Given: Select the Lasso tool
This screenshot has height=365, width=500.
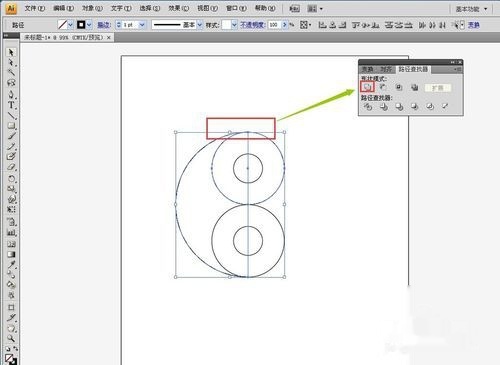Looking at the screenshot, I should click(11, 83).
